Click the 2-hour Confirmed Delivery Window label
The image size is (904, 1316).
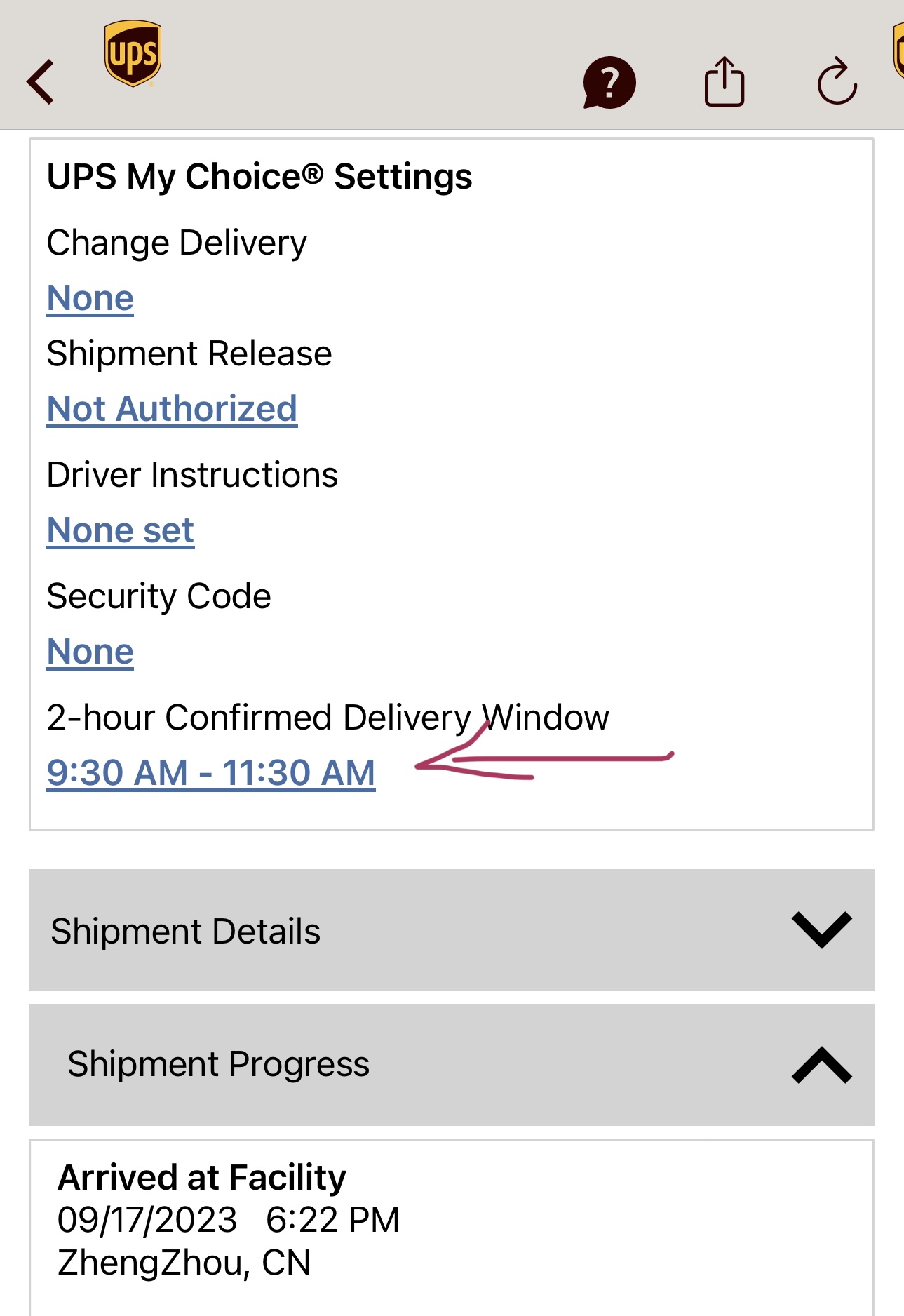[328, 718]
